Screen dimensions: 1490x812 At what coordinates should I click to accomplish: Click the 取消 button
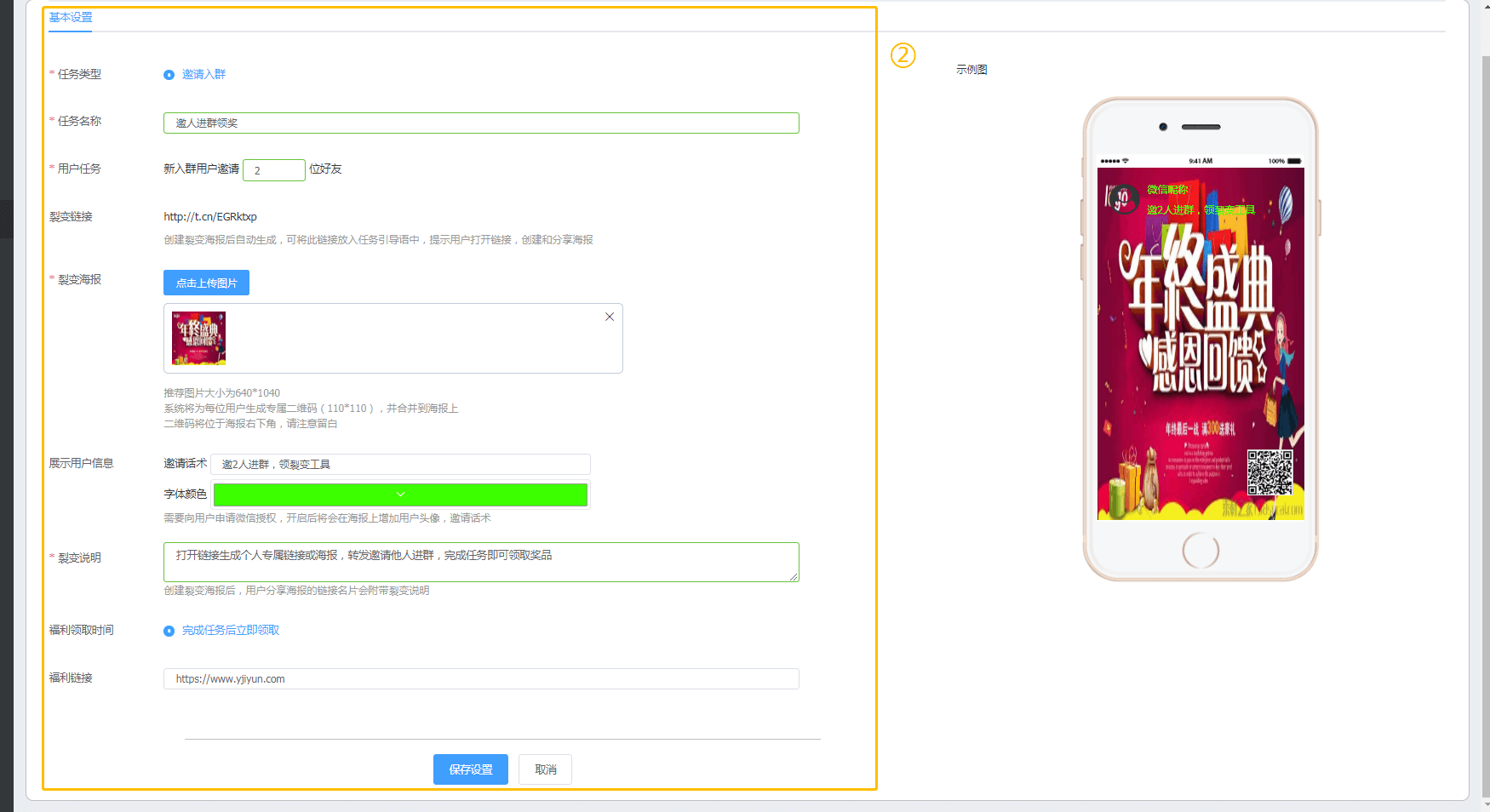point(546,769)
